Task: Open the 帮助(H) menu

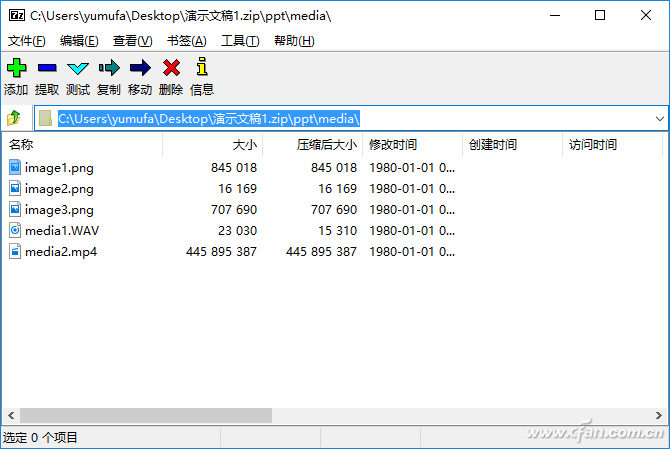Action: (294, 41)
